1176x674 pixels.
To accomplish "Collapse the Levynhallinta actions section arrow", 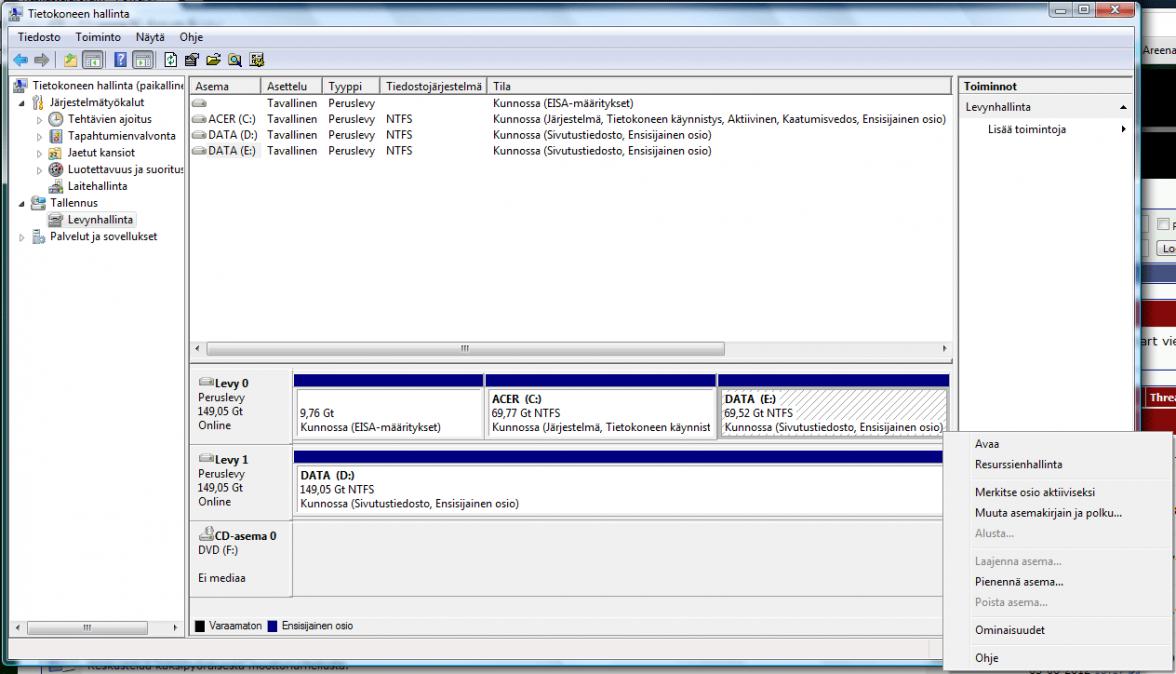I will [1123, 107].
